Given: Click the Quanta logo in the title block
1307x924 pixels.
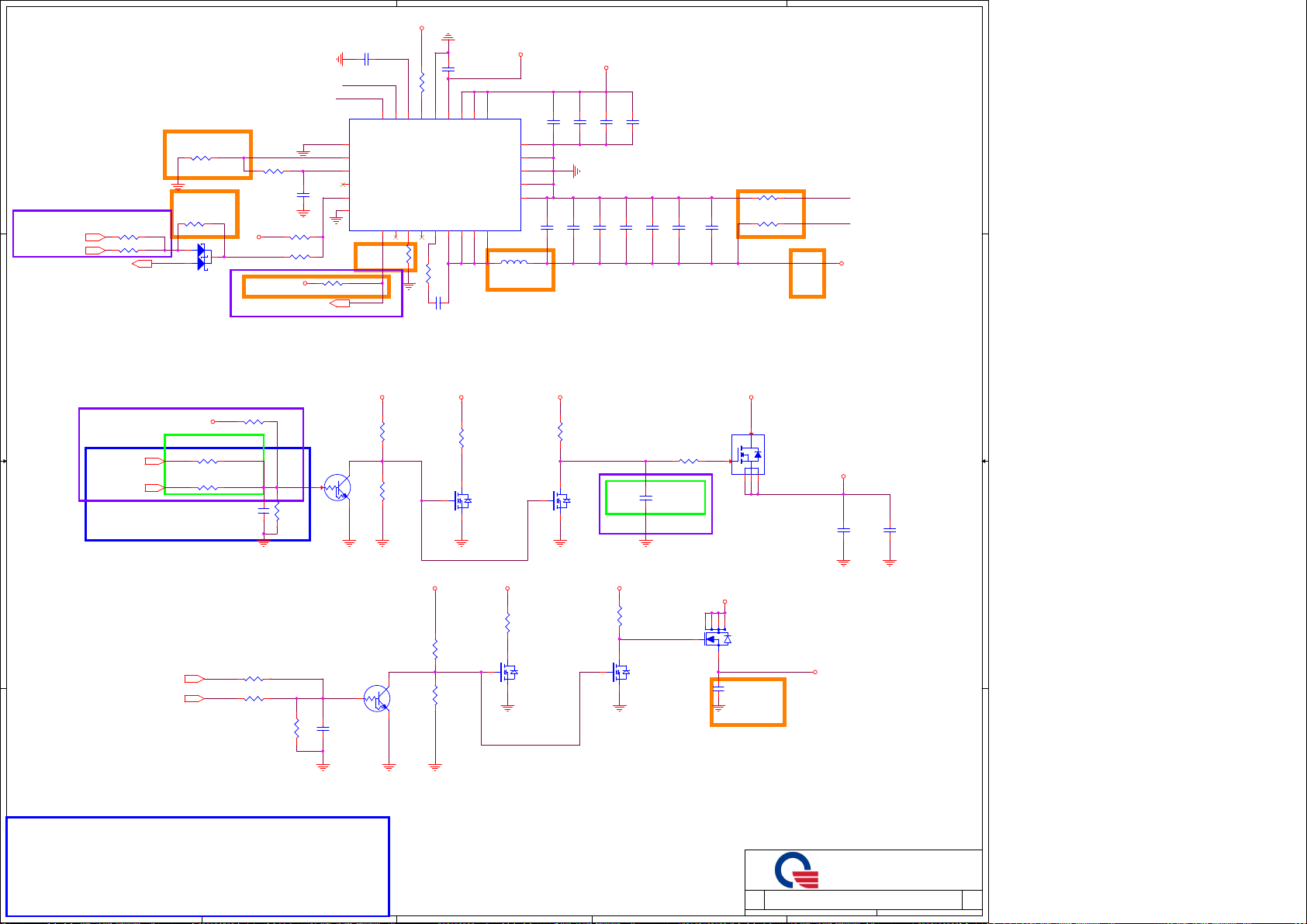Looking at the screenshot, I should point(797,870).
